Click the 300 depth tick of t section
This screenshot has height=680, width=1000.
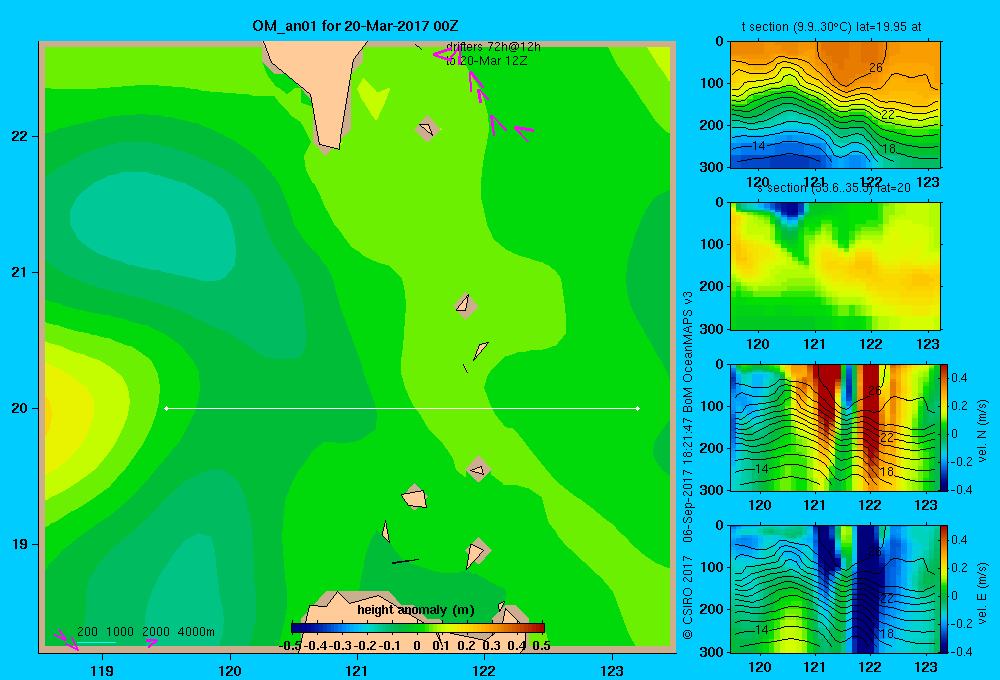(712, 166)
